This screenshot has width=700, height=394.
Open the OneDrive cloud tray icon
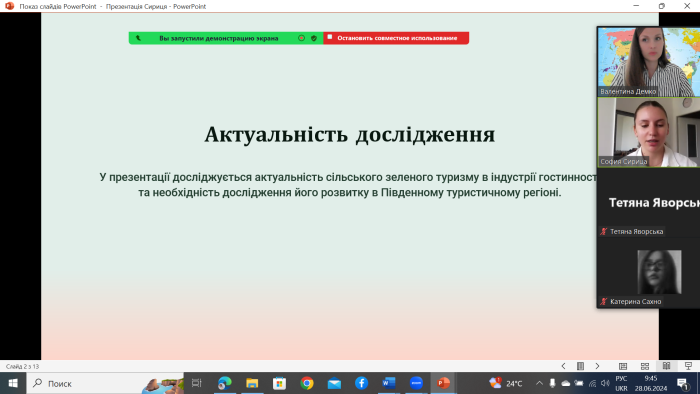566,383
